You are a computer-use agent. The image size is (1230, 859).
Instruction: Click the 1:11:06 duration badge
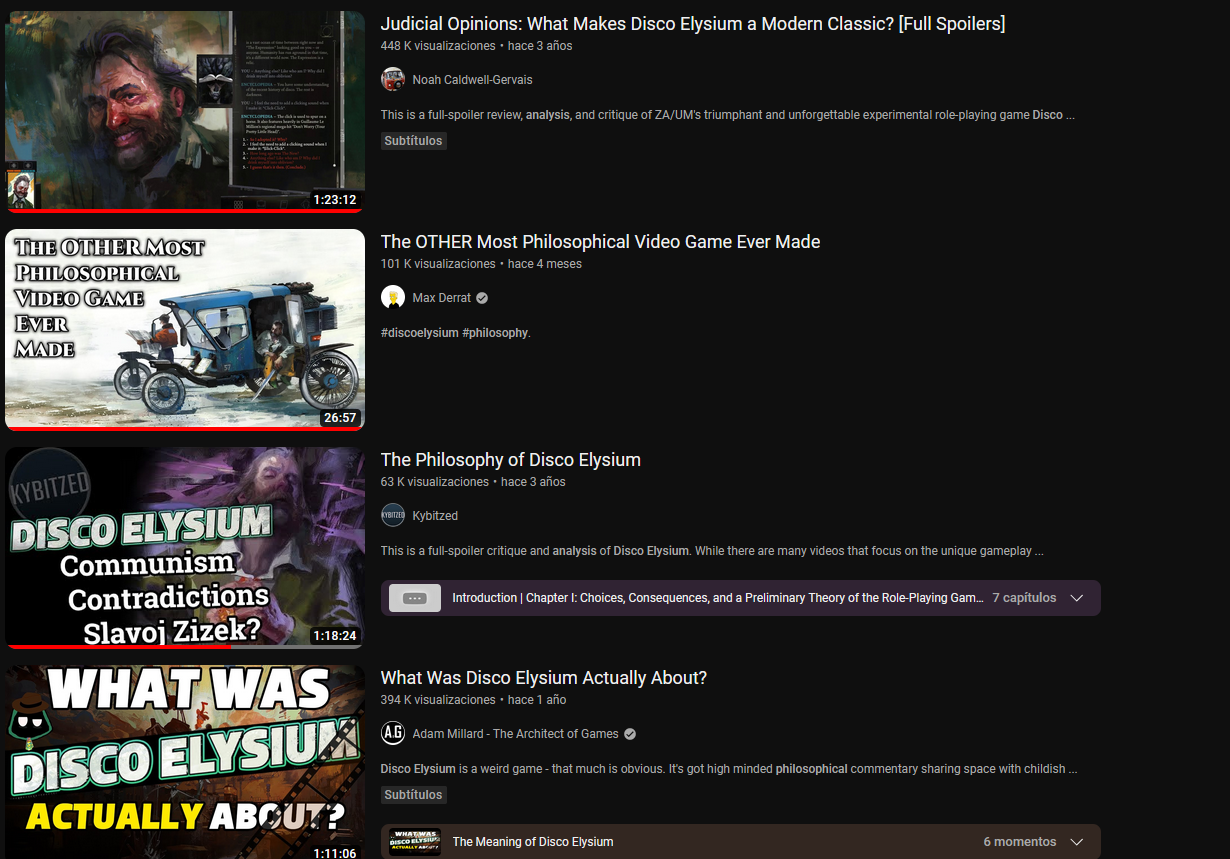pyautogui.click(x=335, y=853)
